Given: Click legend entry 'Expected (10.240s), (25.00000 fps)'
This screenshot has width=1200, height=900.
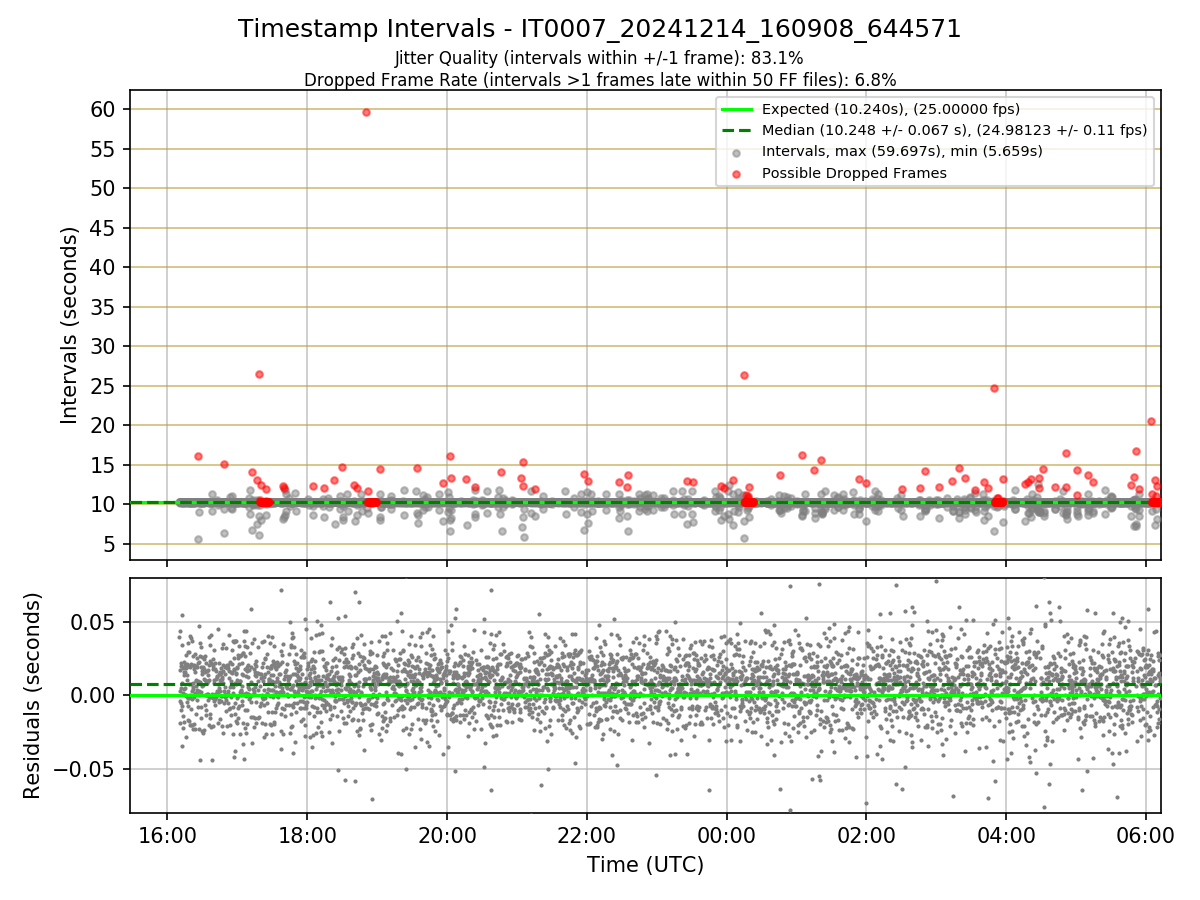Looking at the screenshot, I should coord(891,109).
